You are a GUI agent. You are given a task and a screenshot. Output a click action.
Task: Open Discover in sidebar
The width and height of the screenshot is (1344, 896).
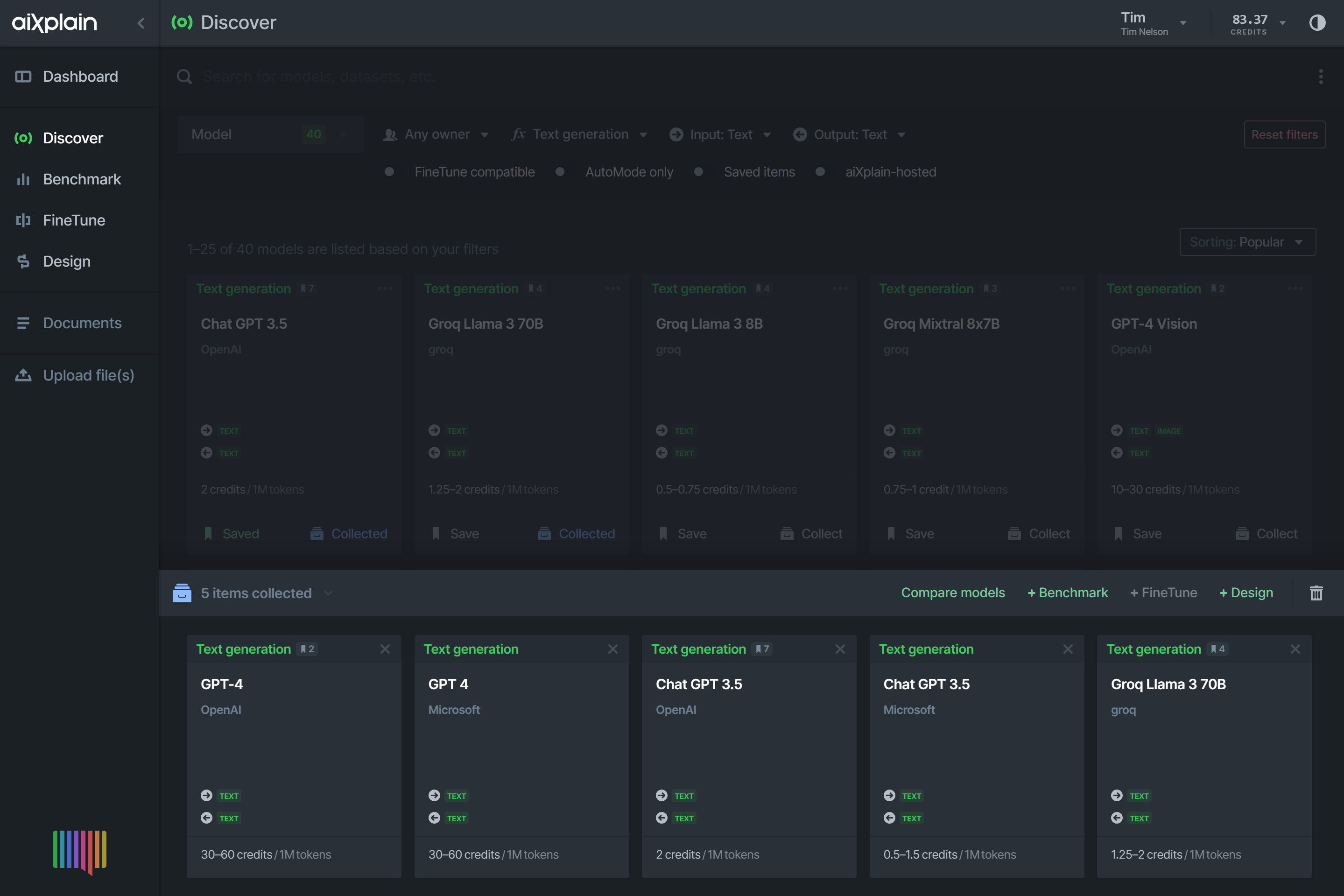pos(79,138)
